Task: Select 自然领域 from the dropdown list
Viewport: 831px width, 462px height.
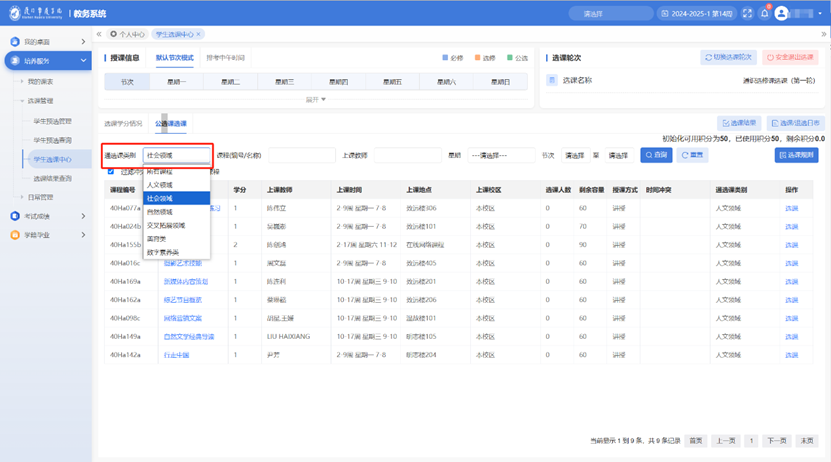Action: (160, 212)
